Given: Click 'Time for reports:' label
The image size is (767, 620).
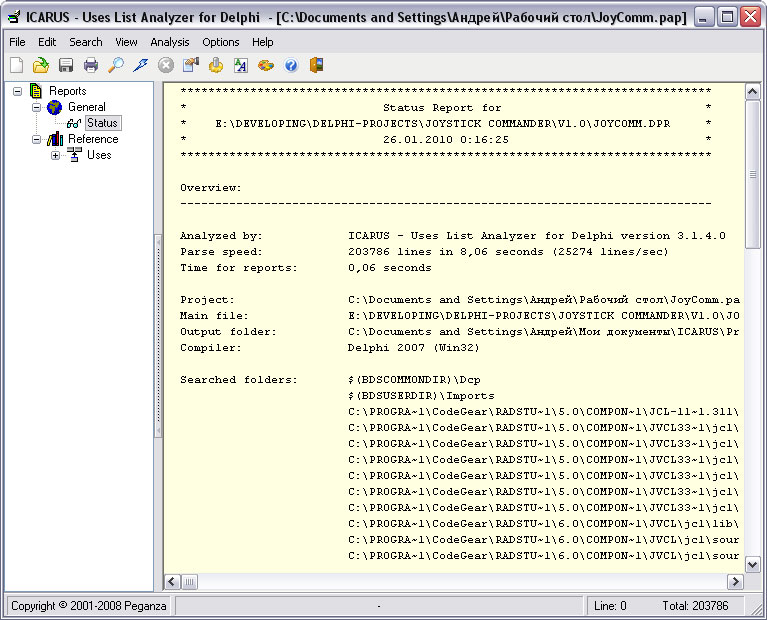Looking at the screenshot, I should 239,268.
